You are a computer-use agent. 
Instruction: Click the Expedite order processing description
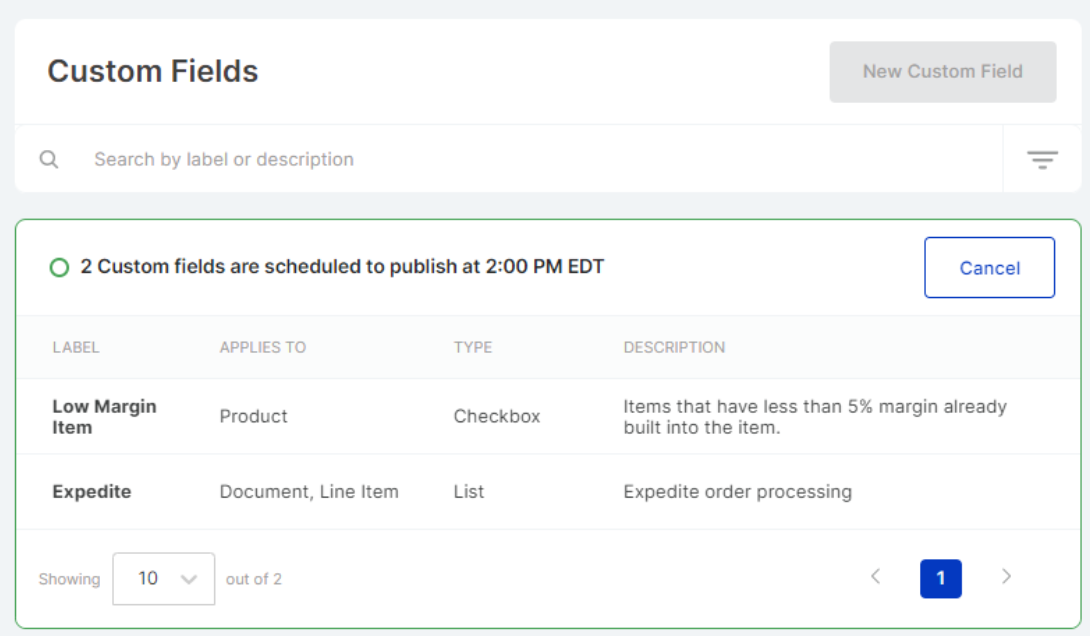pos(737,492)
